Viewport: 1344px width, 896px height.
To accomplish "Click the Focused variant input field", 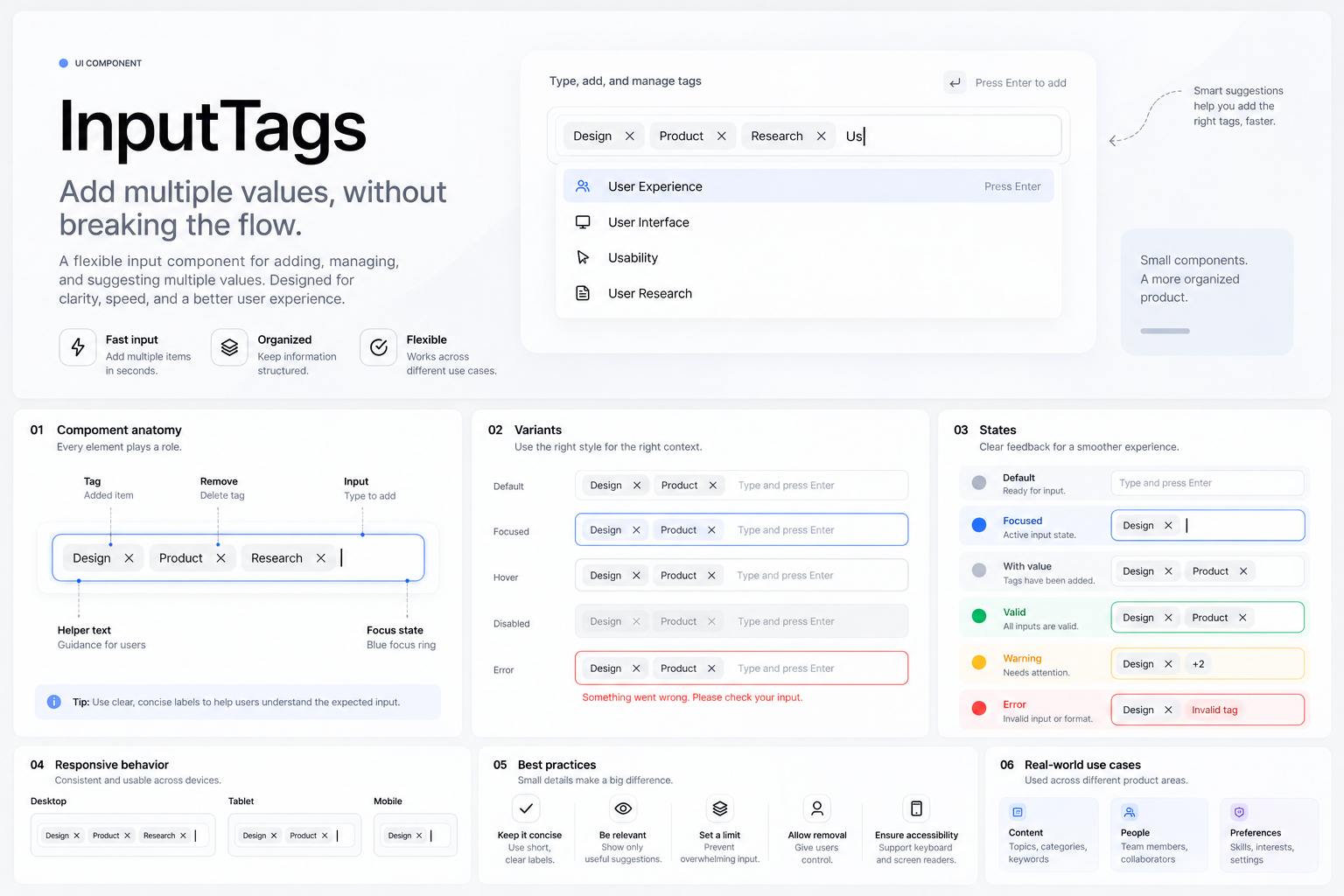I will click(741, 530).
